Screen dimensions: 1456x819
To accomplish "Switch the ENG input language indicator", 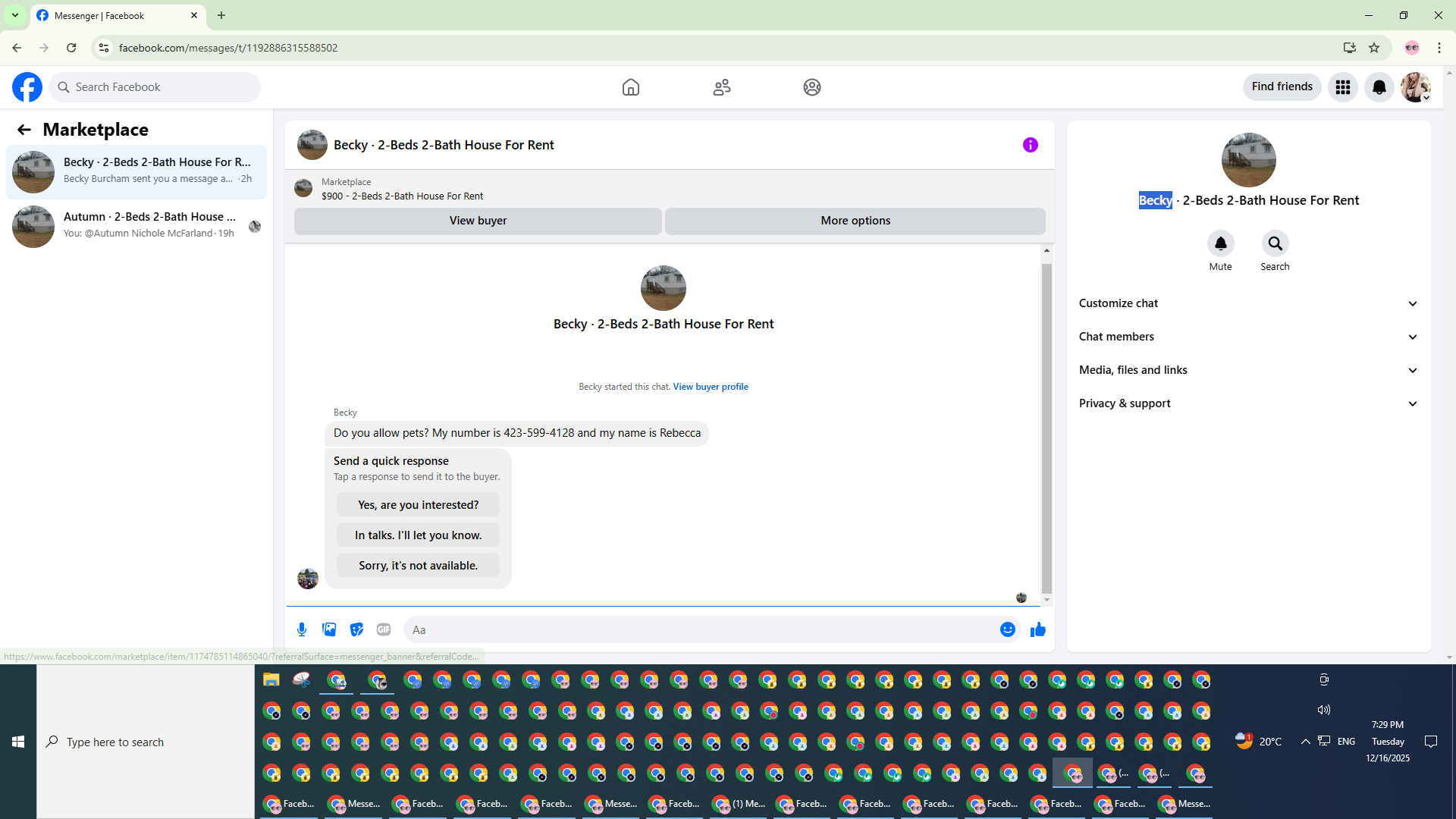I will point(1347,742).
